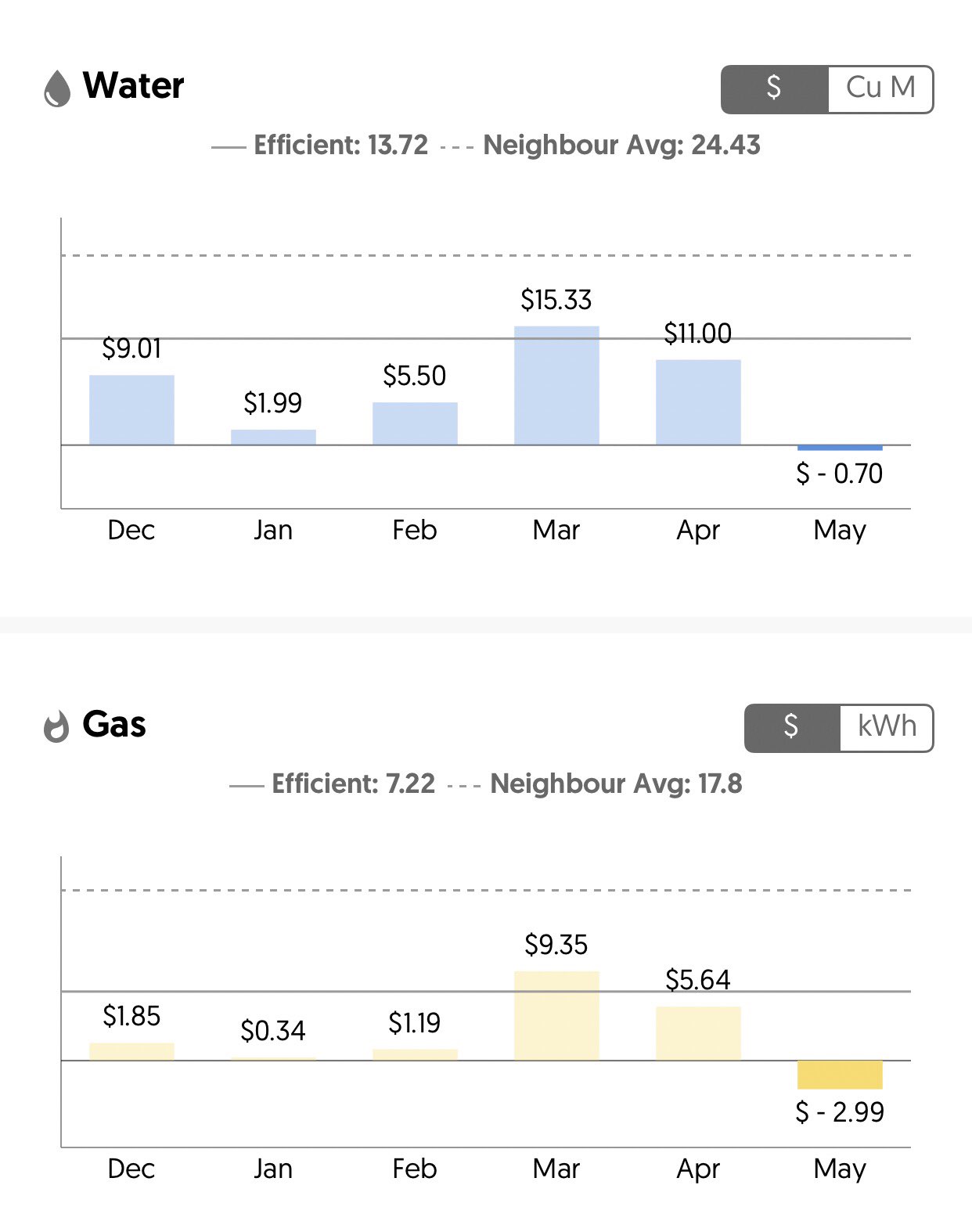Click the Gas Efficient 7.22 legend
This screenshot has width=972, height=1232.
(x=333, y=784)
